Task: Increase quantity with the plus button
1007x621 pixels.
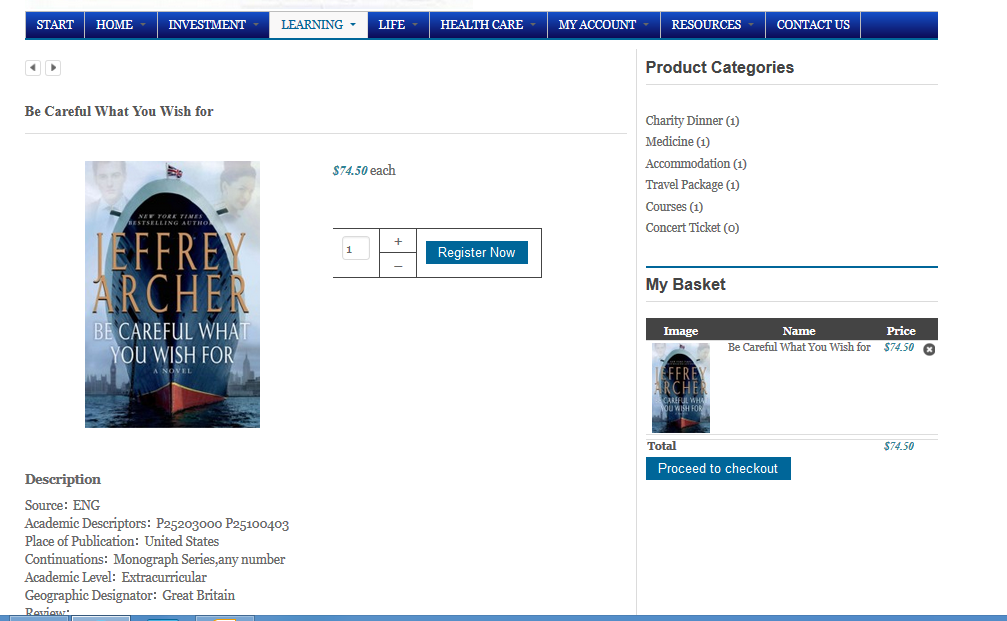Action: pyautogui.click(x=398, y=241)
